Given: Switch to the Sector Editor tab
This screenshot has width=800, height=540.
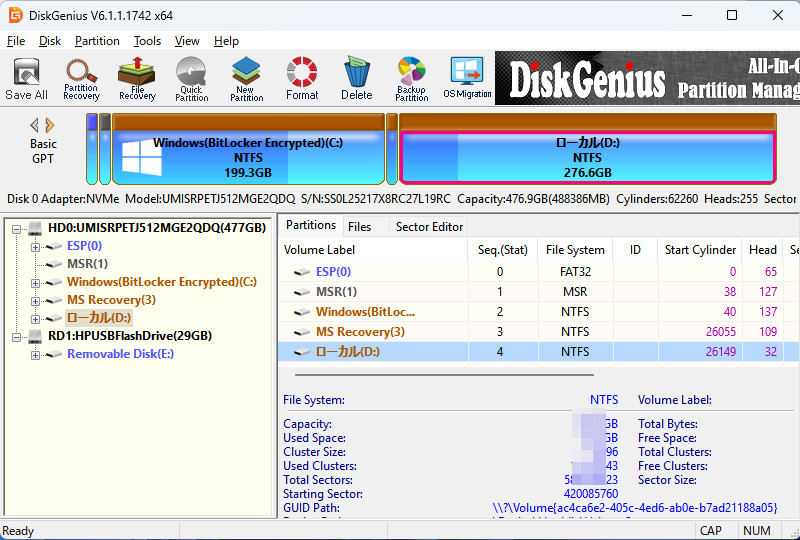Looking at the screenshot, I should point(429,227).
